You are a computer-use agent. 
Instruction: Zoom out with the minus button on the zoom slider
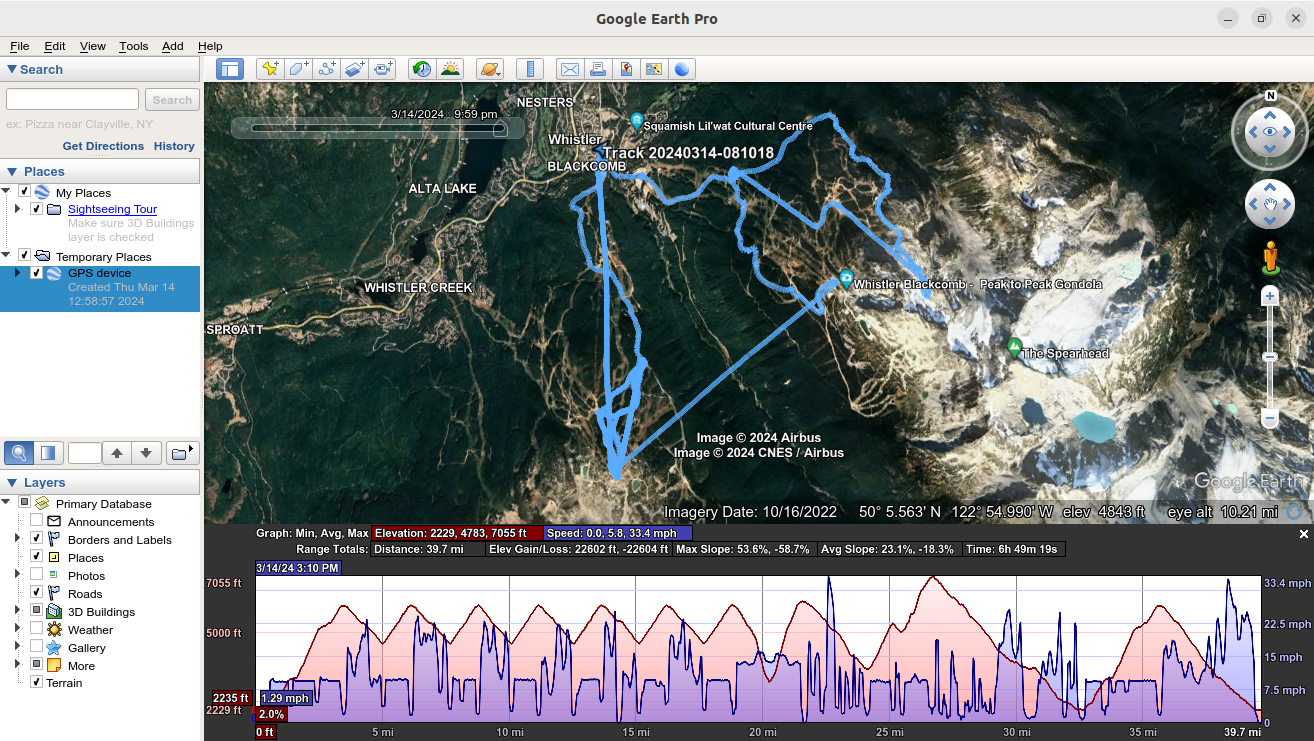(x=1270, y=417)
